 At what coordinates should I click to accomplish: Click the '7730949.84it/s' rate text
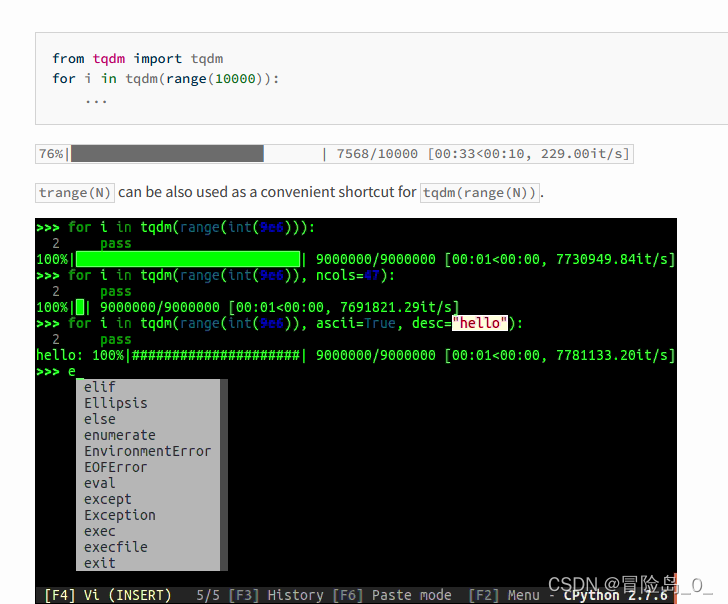(x=612, y=259)
